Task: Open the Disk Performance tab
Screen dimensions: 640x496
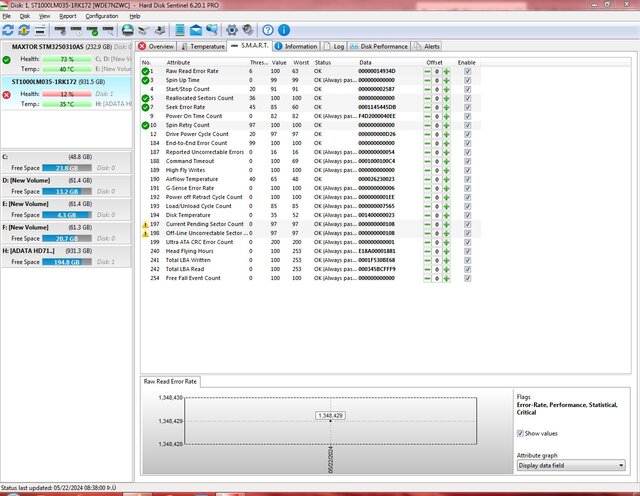Action: 379,46
